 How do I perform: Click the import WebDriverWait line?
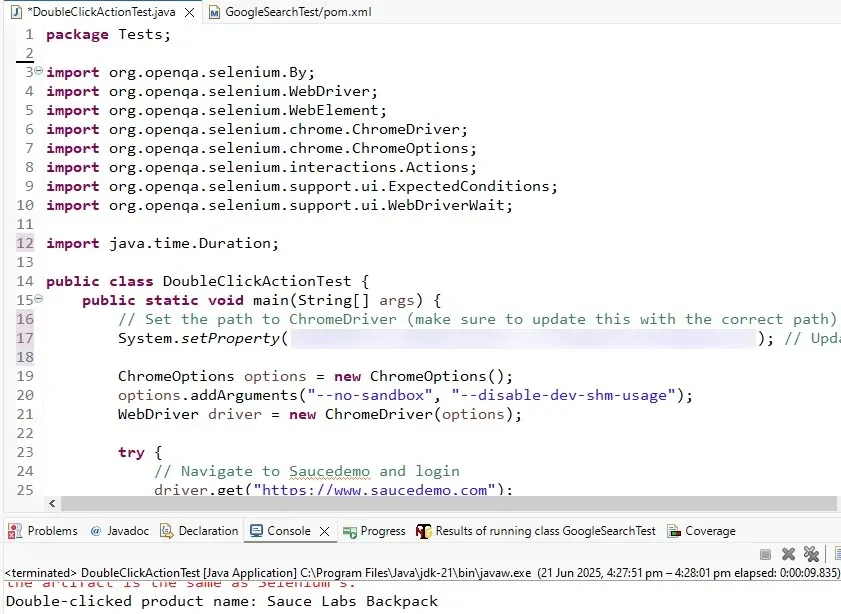[x=279, y=205]
